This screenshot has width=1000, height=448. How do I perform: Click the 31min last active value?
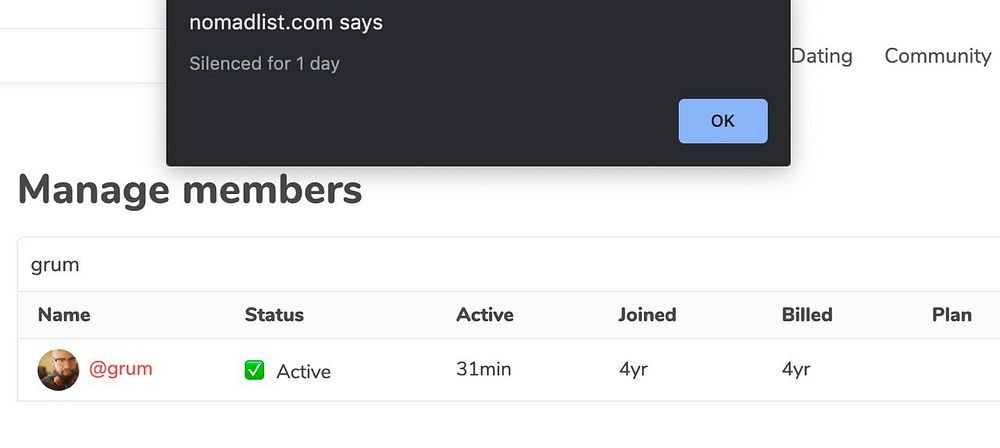pos(484,370)
